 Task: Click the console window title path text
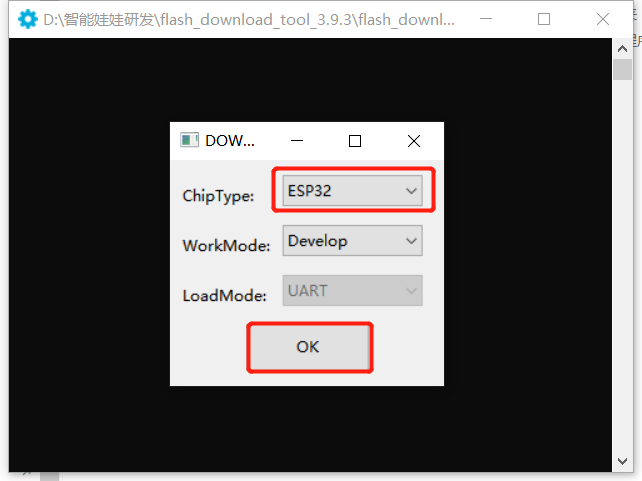(249, 20)
